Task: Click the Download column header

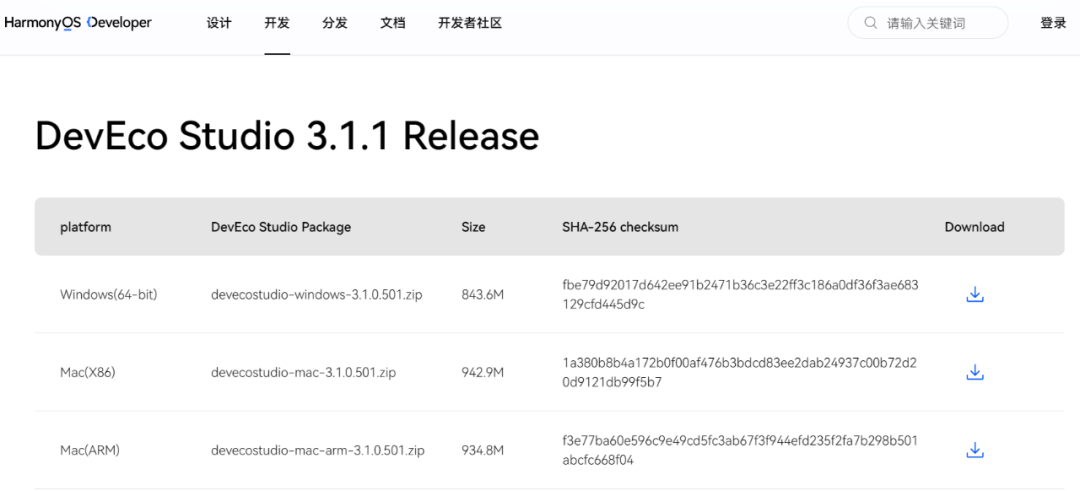Action: click(x=975, y=227)
